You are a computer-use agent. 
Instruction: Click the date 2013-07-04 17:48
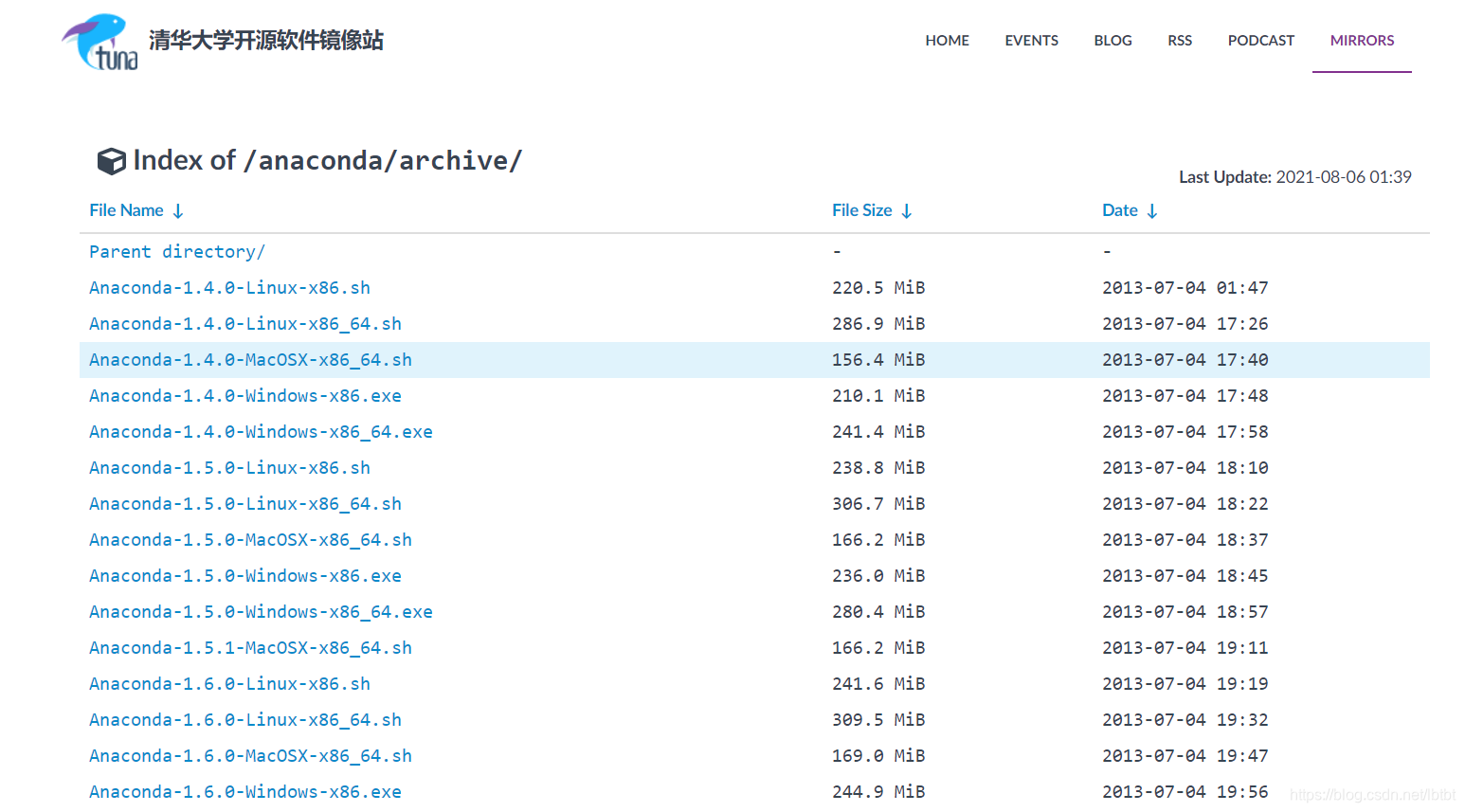point(1185,396)
